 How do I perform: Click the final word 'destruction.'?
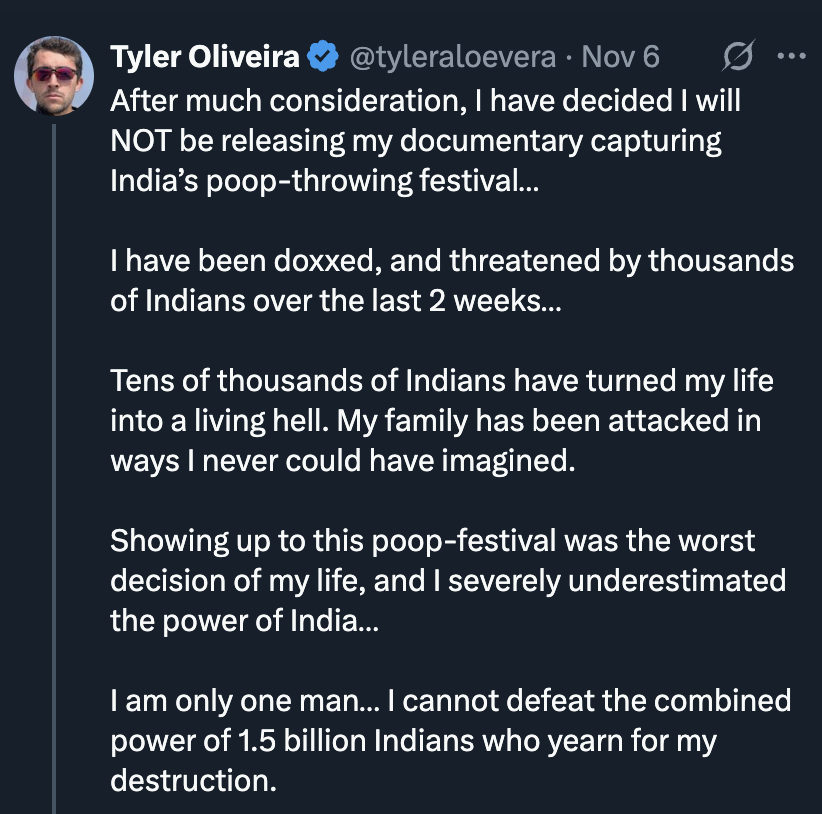tap(193, 780)
